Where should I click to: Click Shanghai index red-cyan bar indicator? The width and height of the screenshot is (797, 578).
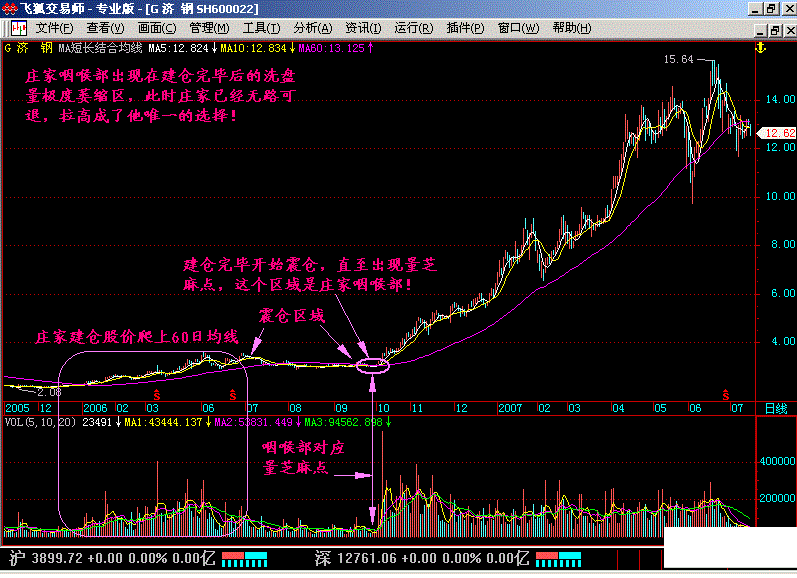tap(244, 559)
